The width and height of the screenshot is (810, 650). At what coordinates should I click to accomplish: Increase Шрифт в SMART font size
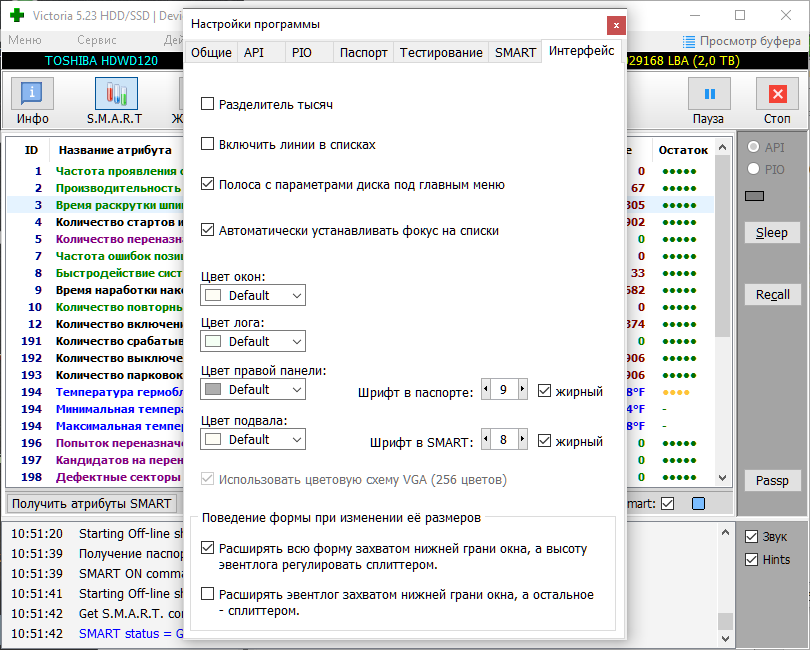(x=522, y=439)
